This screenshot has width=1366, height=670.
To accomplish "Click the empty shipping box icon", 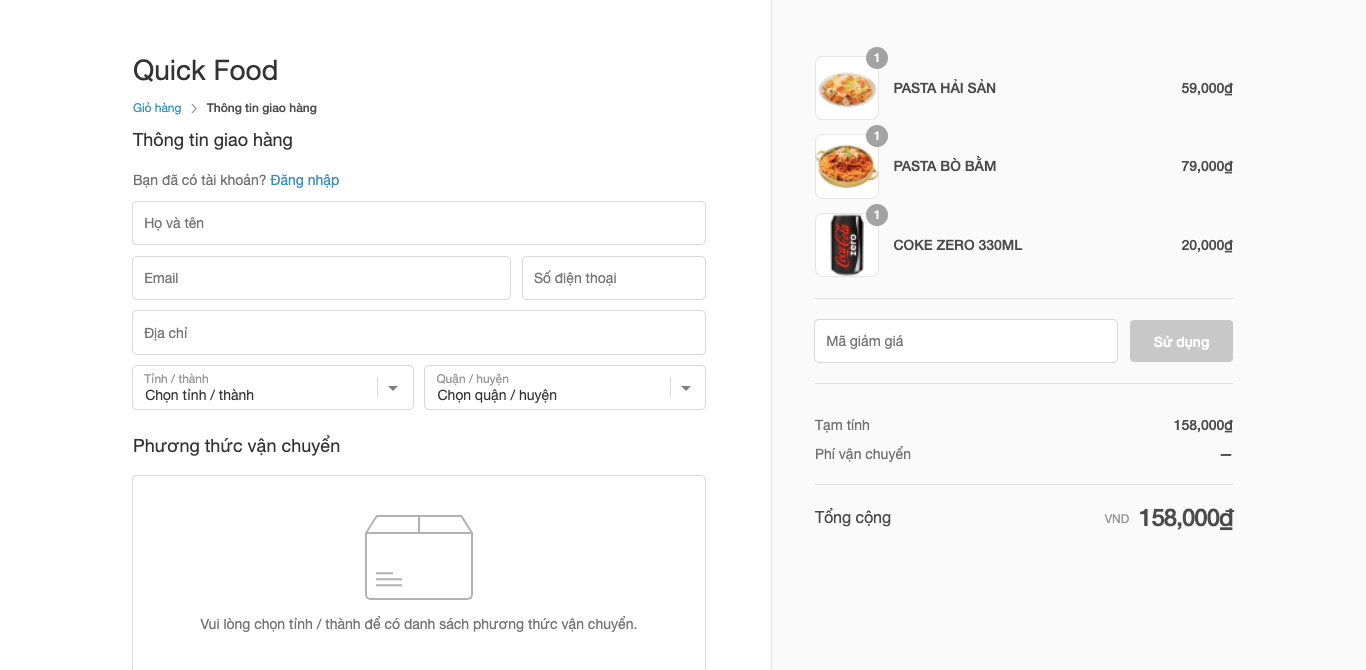I will [419, 557].
